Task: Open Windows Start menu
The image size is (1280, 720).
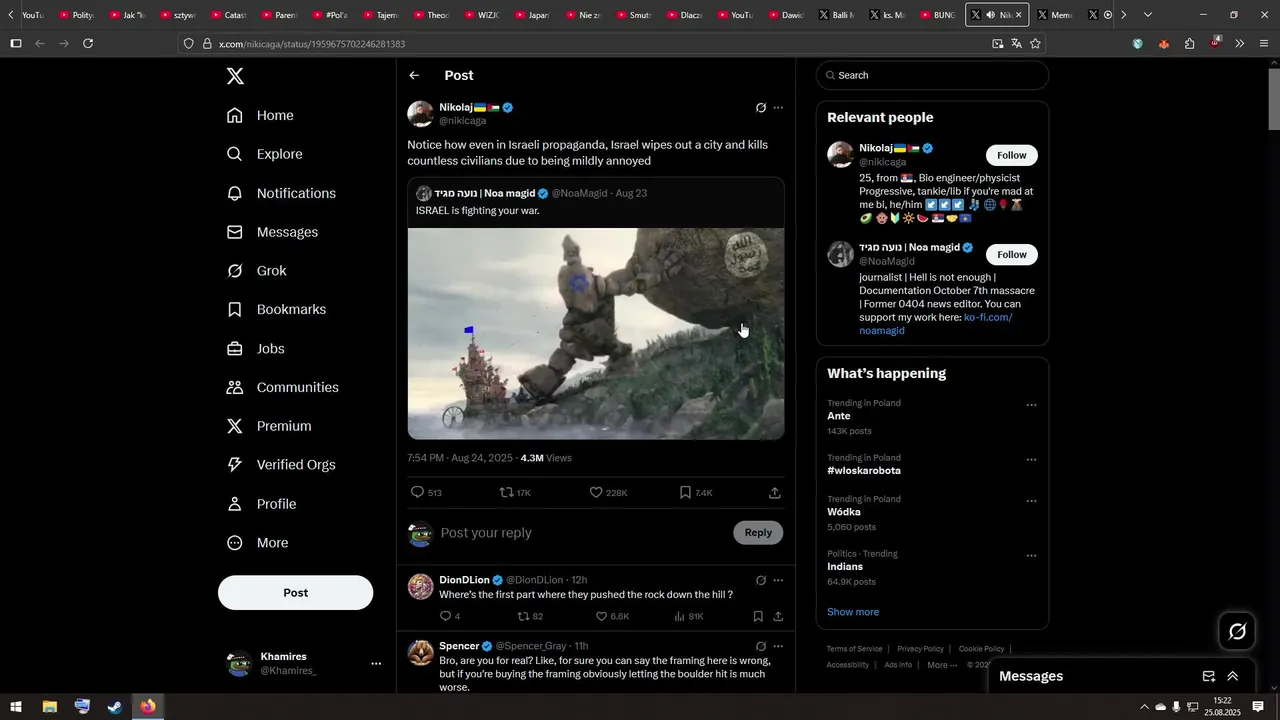Action: [16, 707]
